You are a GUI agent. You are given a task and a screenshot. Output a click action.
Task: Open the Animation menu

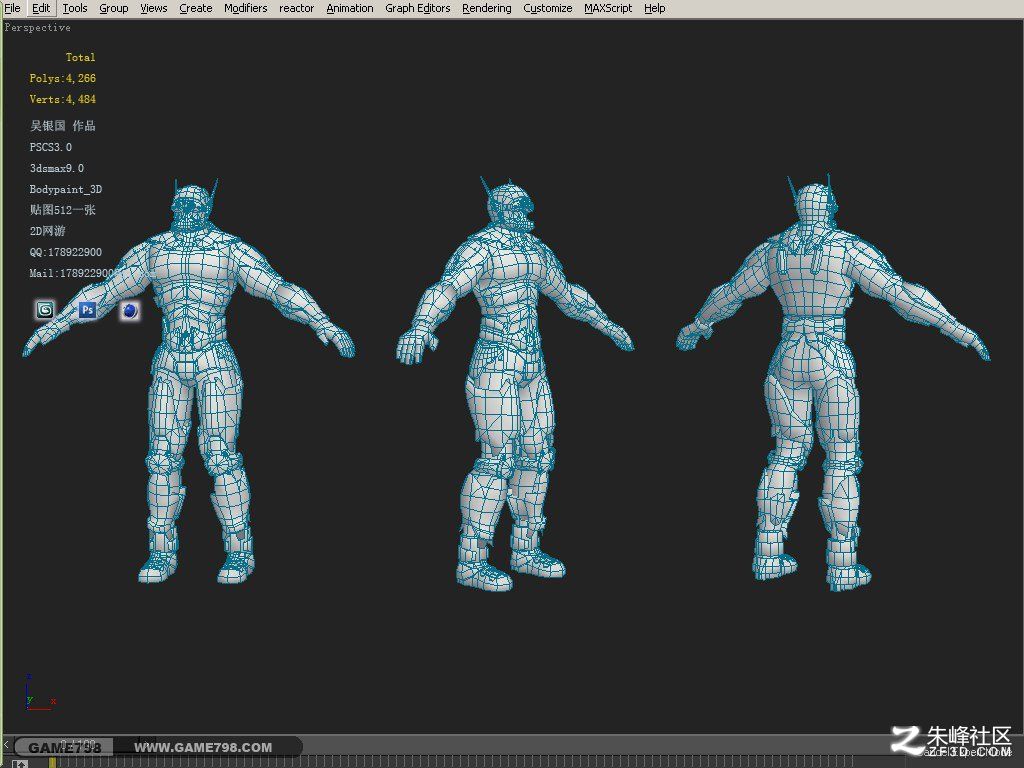pos(349,8)
